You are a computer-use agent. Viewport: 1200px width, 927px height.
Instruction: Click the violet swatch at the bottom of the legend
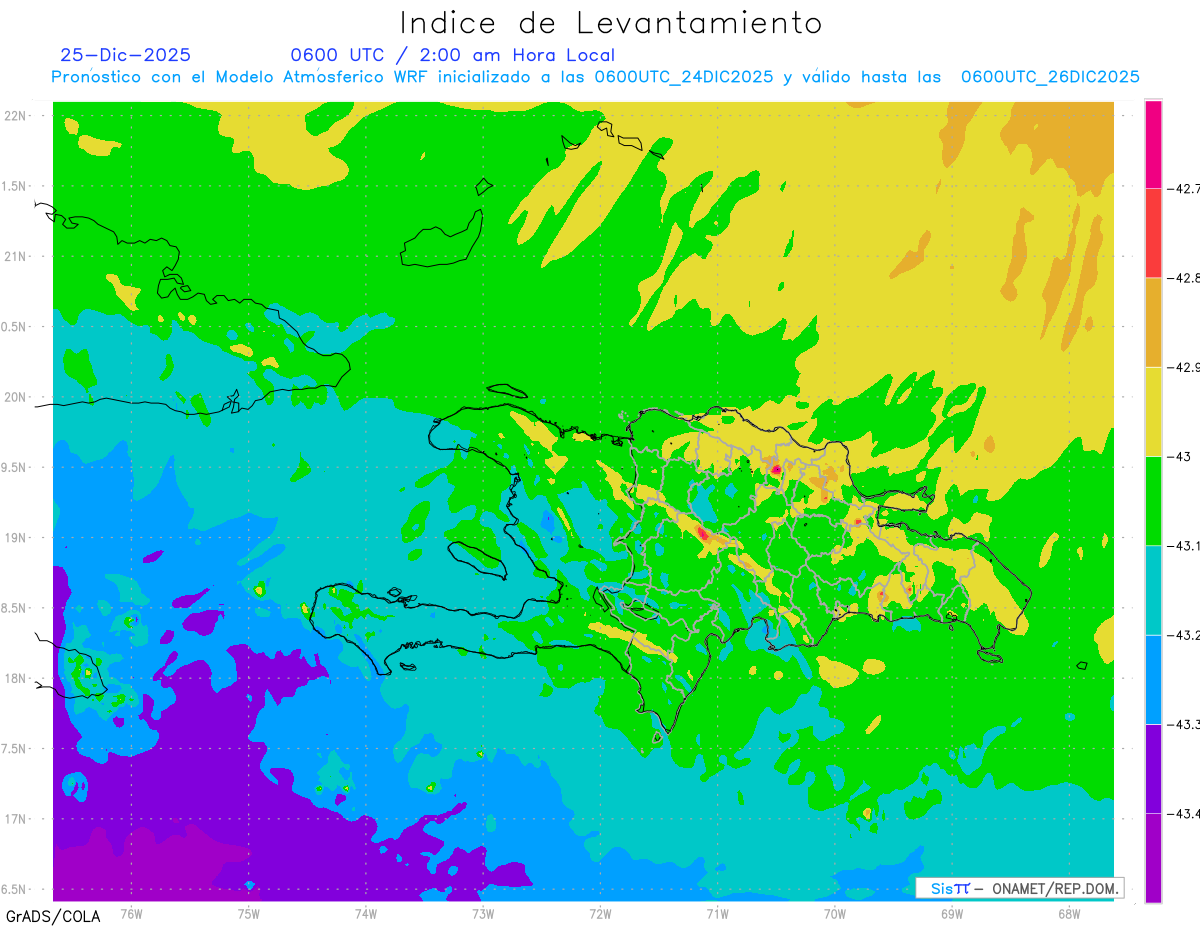point(1153,857)
